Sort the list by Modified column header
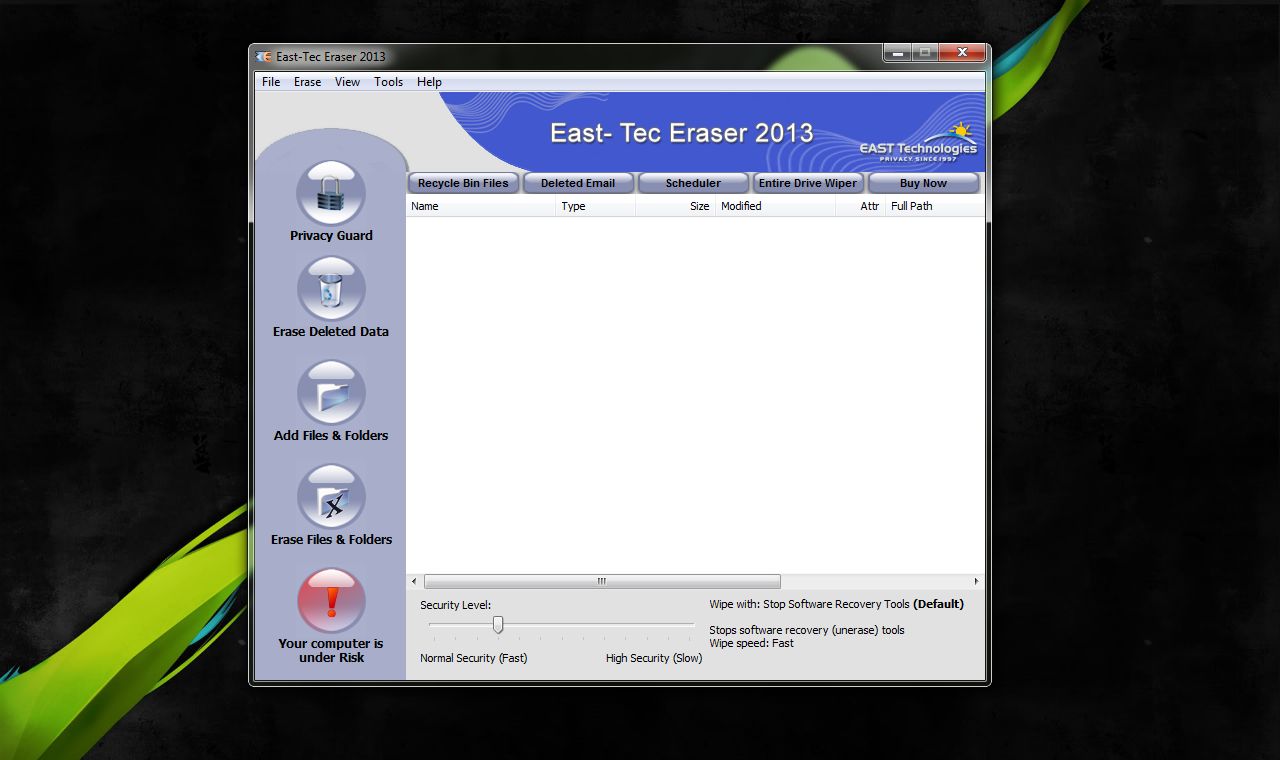The width and height of the screenshot is (1280, 760). [x=776, y=206]
